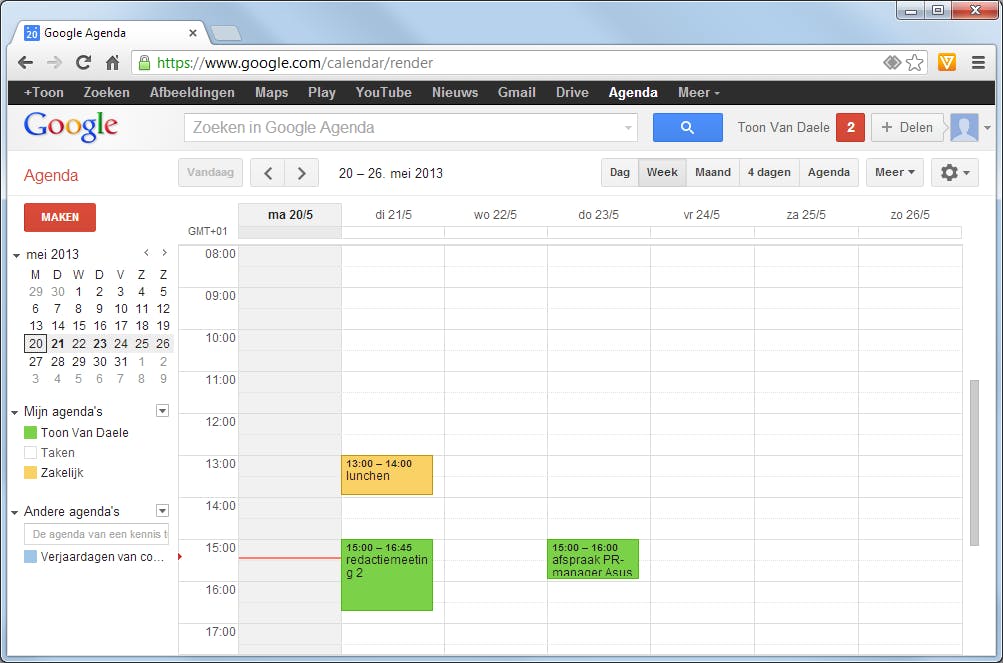Viewport: 1003px width, 663px height.
Task: Toggle Verjaardagen van contacten calendar
Action: (x=30, y=557)
